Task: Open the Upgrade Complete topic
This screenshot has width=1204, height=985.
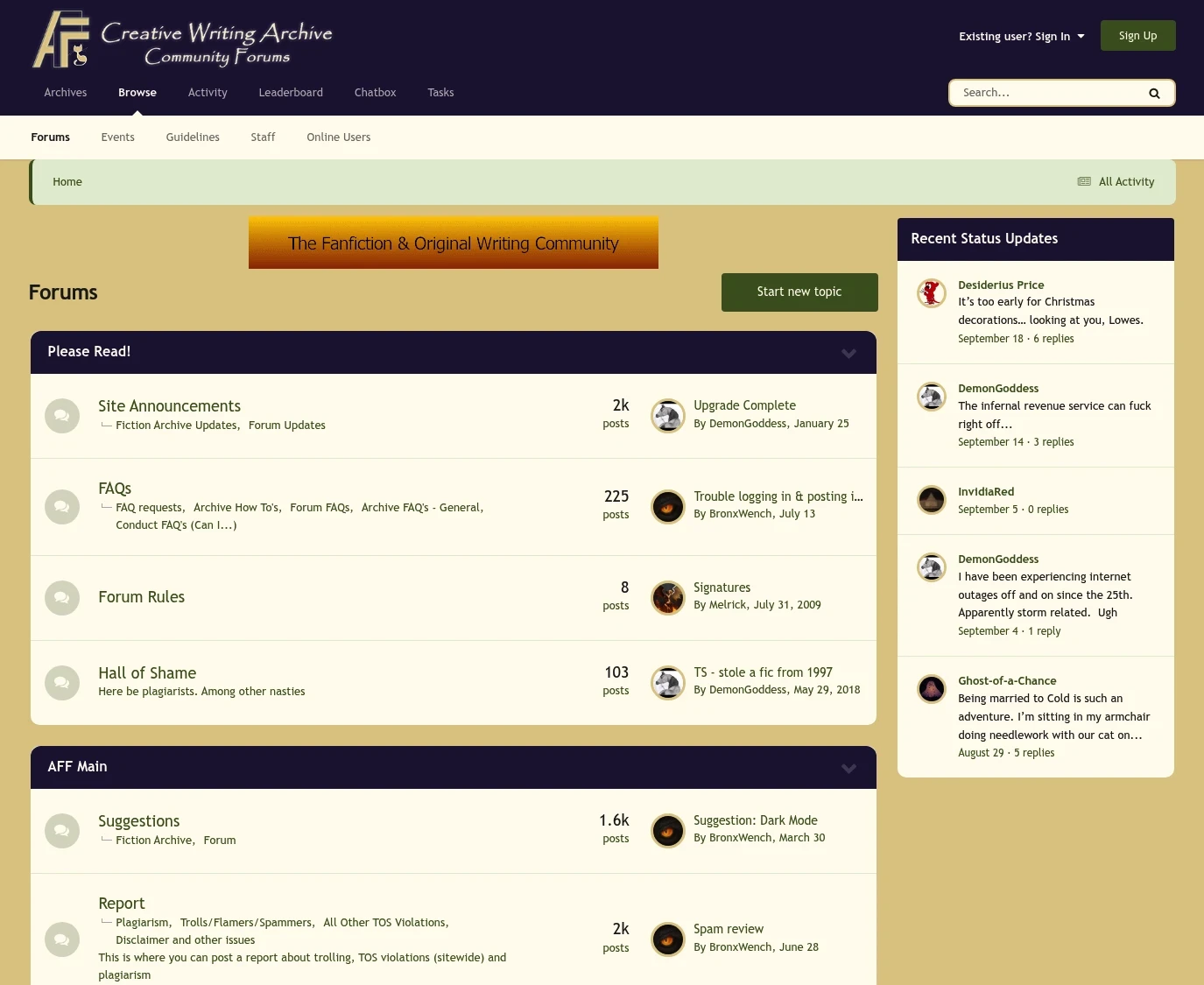Action: pyautogui.click(x=745, y=405)
